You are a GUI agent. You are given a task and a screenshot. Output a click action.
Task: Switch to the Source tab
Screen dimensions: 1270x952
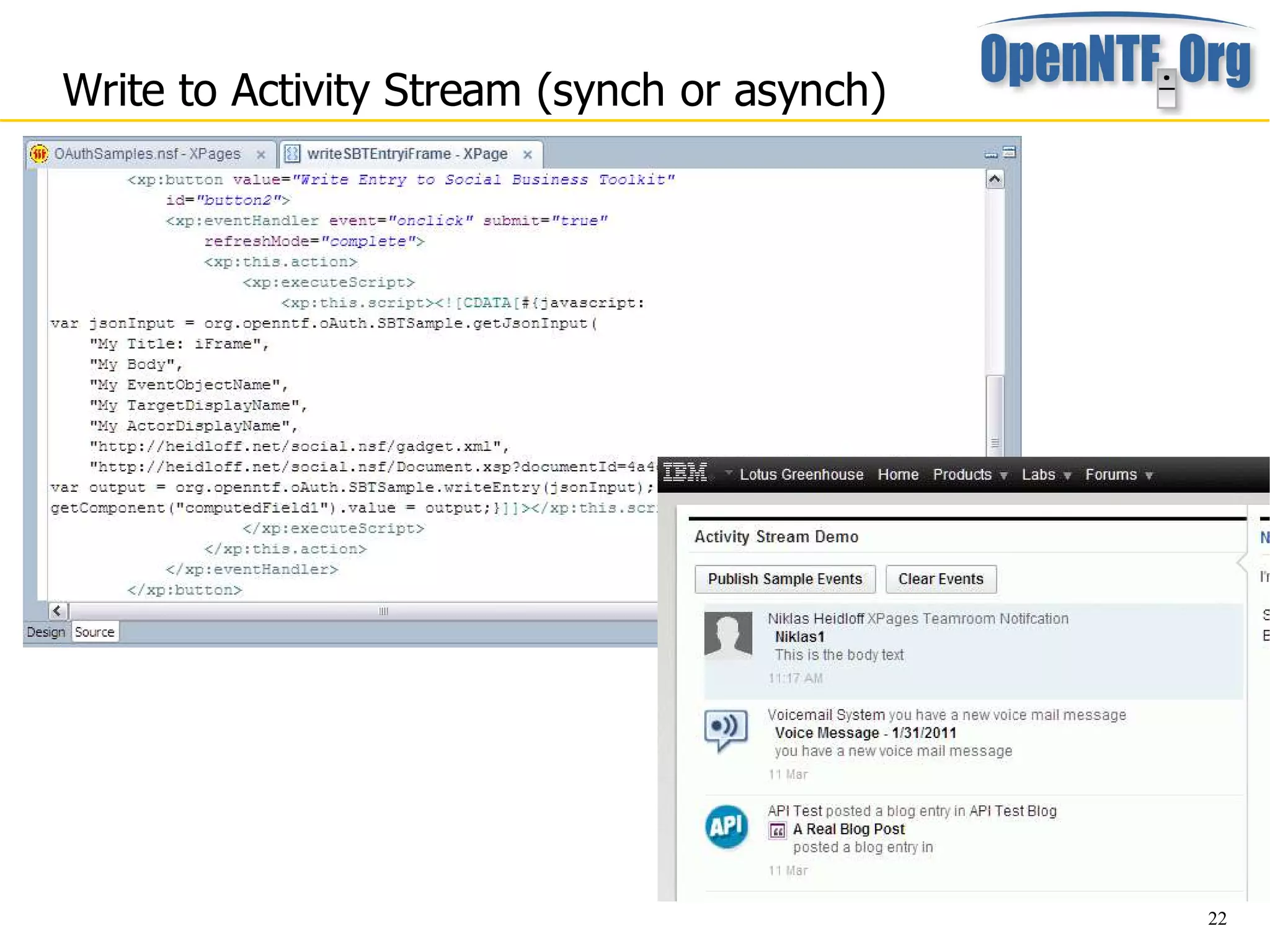(94, 632)
